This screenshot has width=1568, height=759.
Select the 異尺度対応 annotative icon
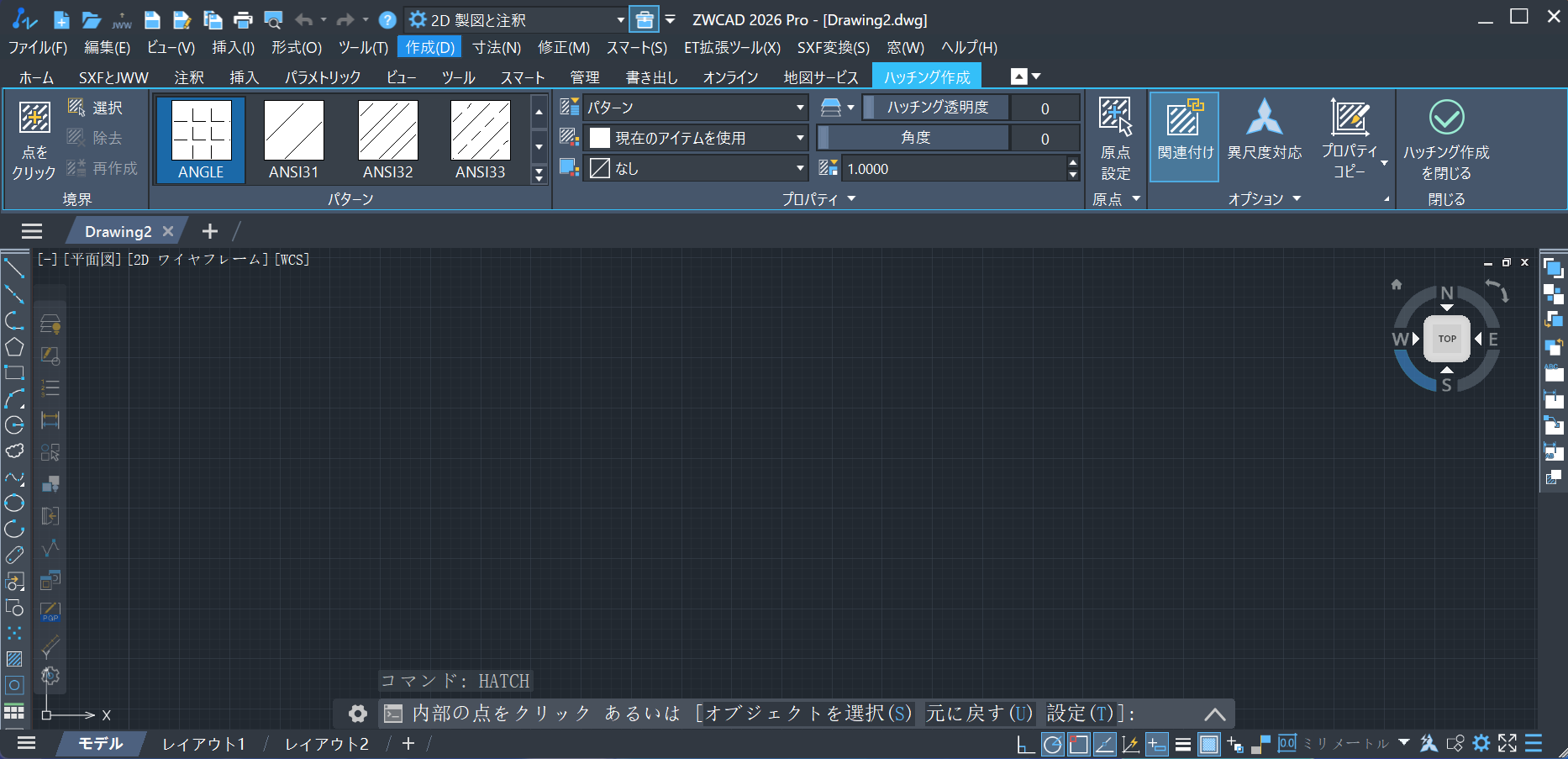click(x=1264, y=118)
